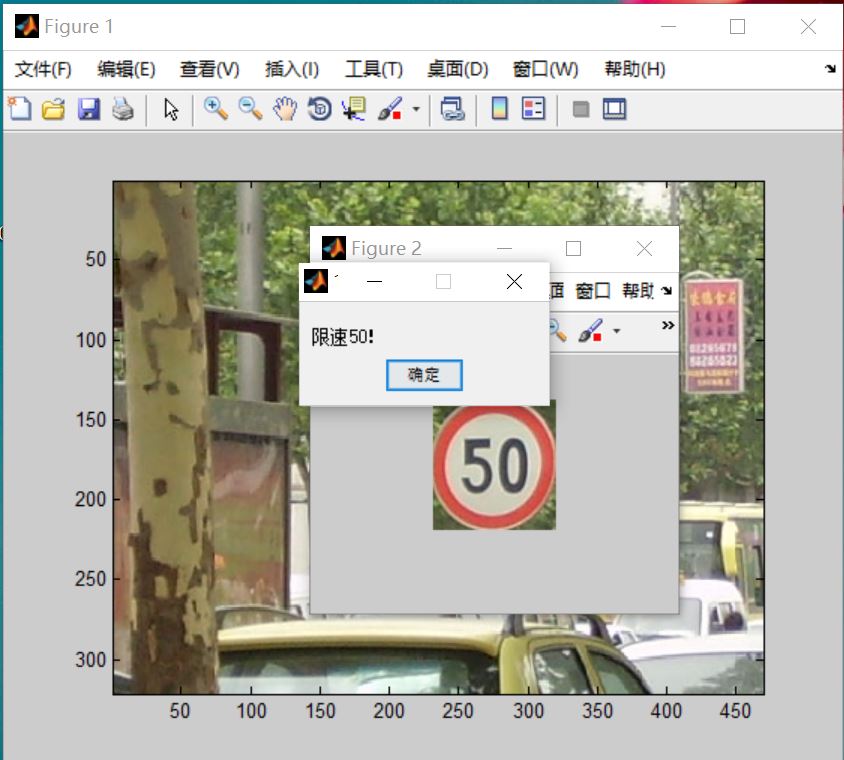
Task: Activate the Zoom Out magnifier tool in Figure 1
Action: (250, 109)
